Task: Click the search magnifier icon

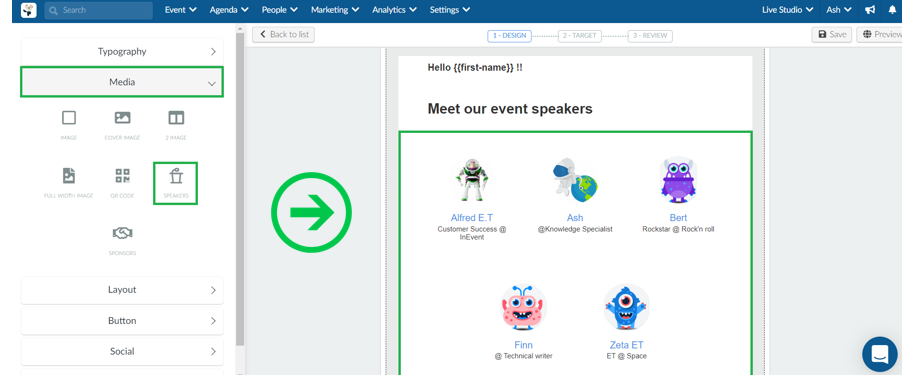Action: point(53,10)
